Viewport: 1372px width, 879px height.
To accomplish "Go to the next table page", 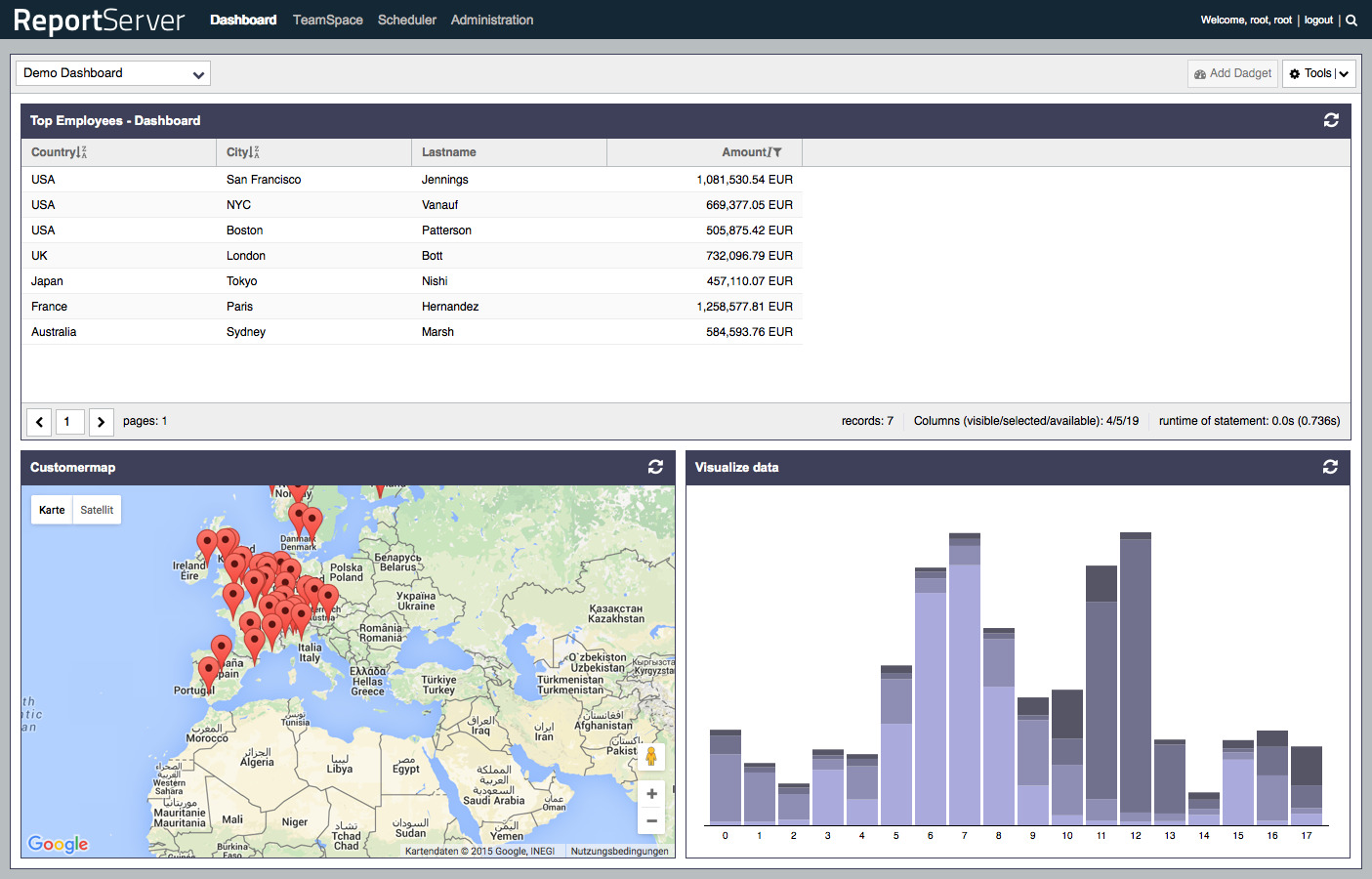I will point(101,422).
